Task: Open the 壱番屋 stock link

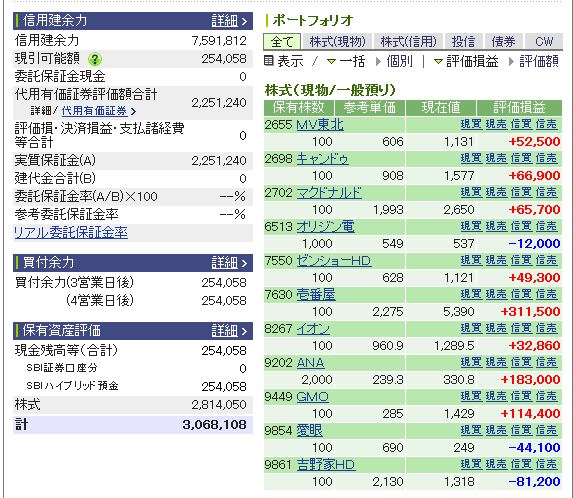Action: pos(316,295)
